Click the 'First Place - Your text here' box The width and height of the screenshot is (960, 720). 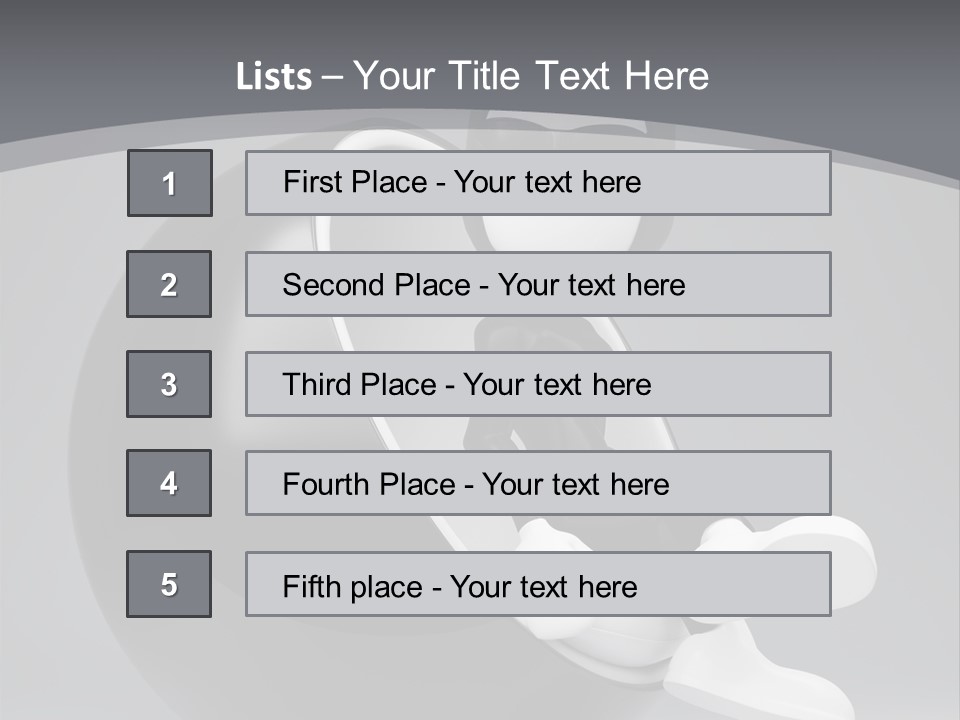[538, 183]
